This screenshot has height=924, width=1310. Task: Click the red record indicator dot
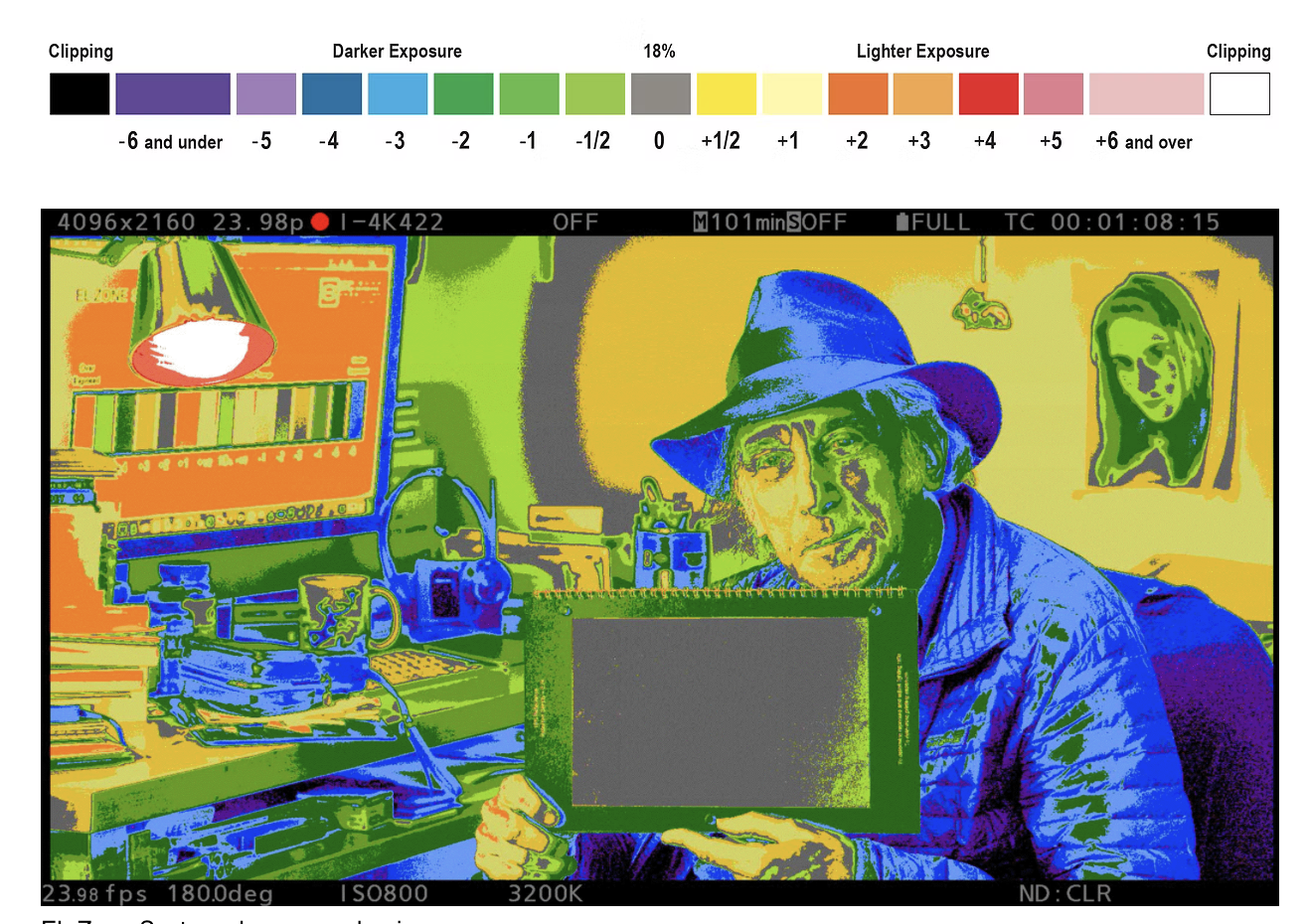coord(319,223)
